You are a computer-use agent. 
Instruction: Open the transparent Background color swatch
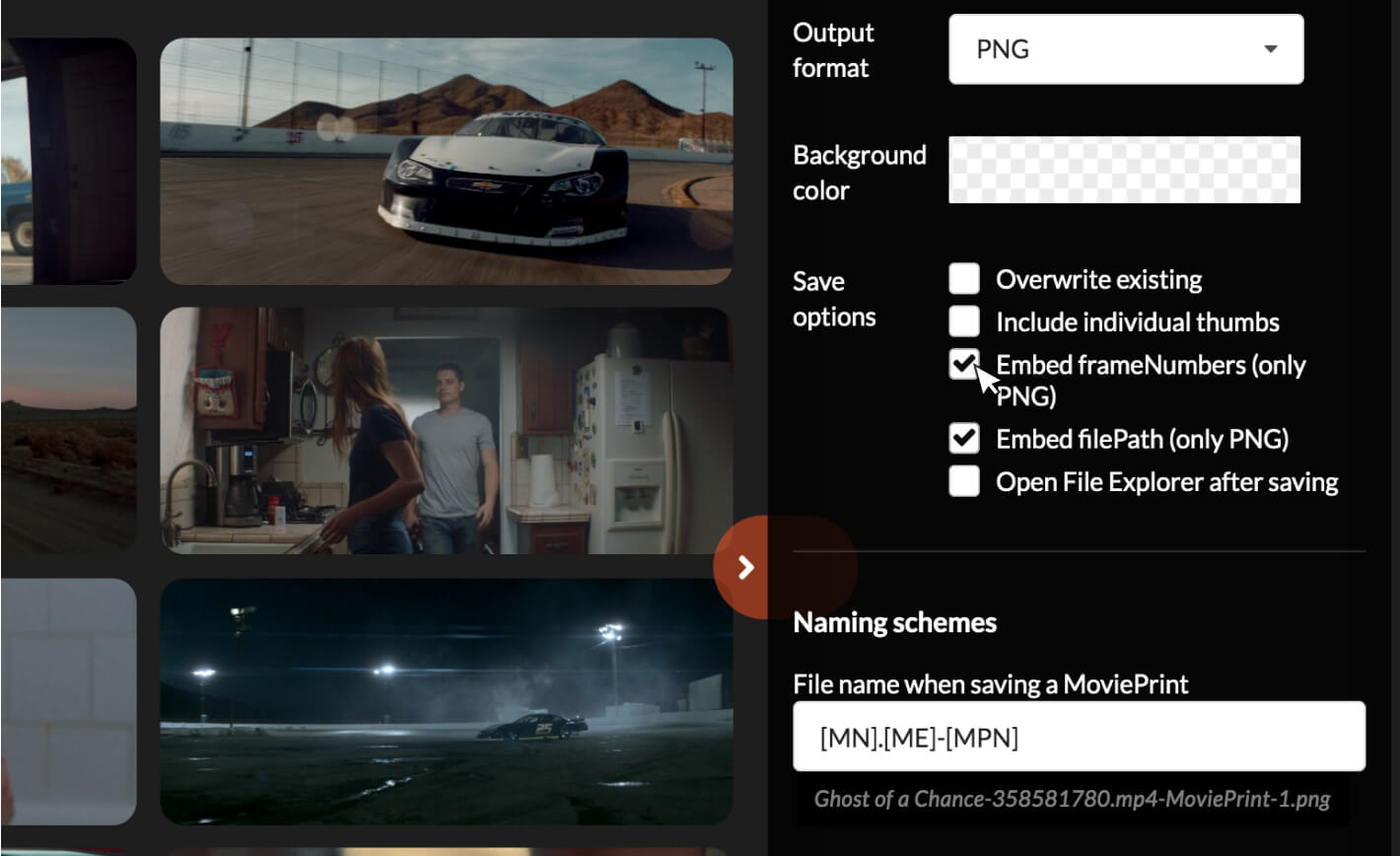1124,170
